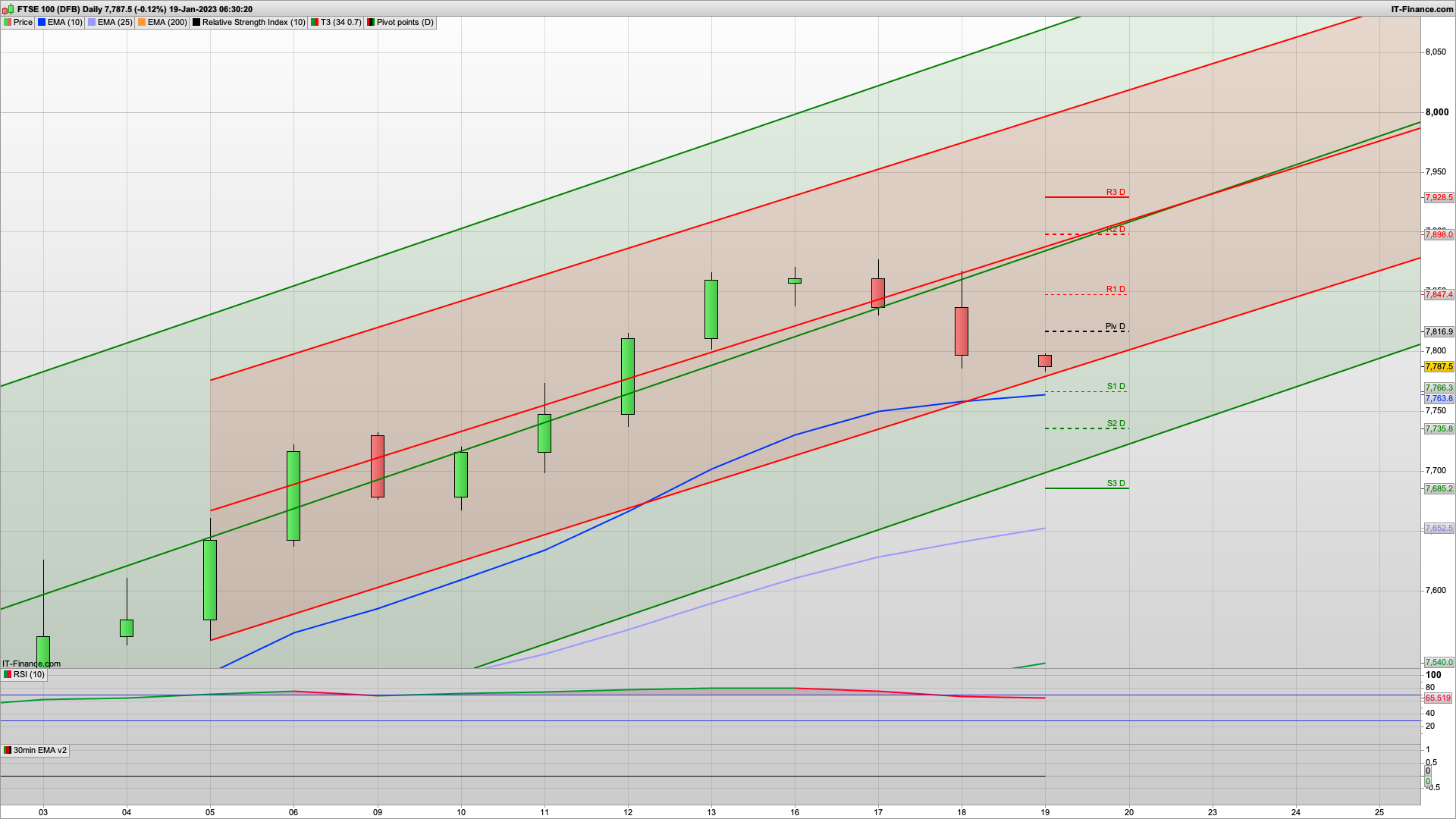Click the Pivot points (D) legend icon

point(372,22)
